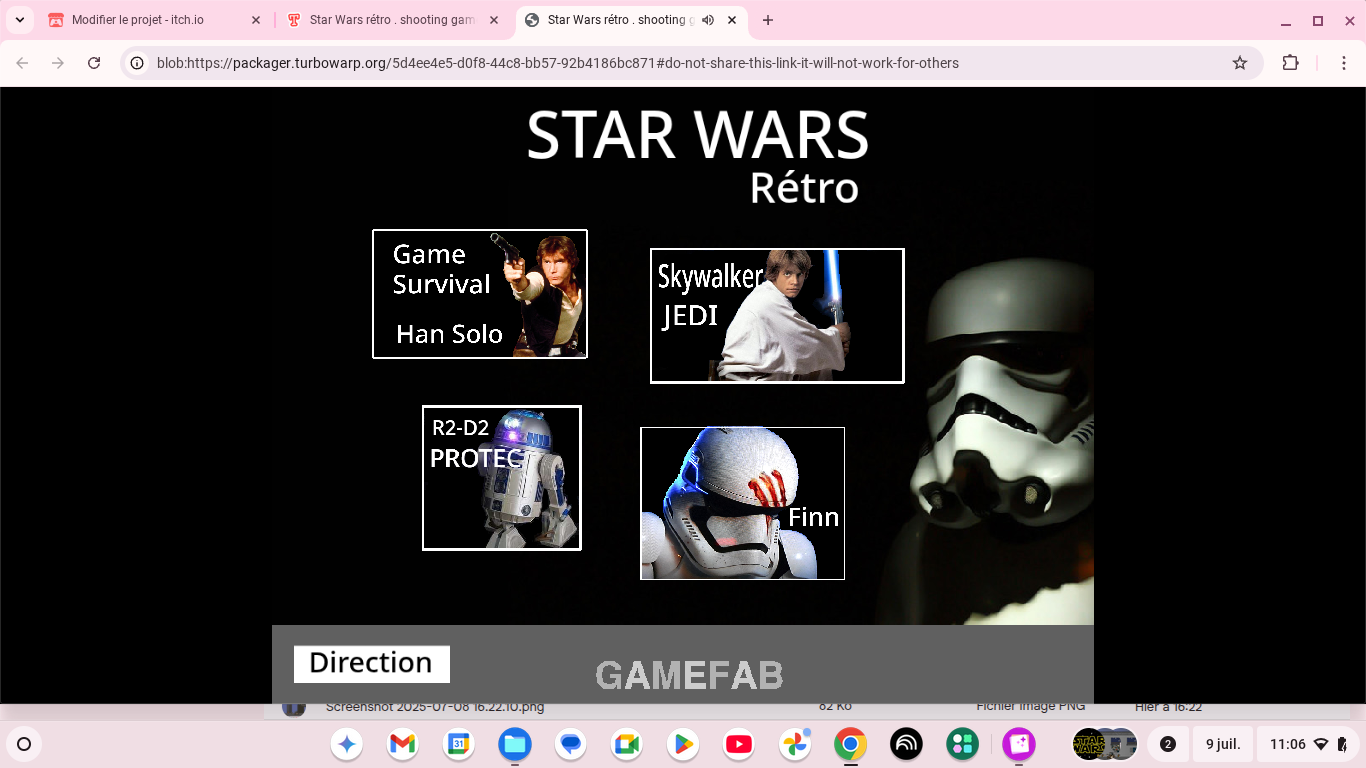Bookmark this page with the star icon
Screen dimensions: 1366x768
(x=1240, y=63)
